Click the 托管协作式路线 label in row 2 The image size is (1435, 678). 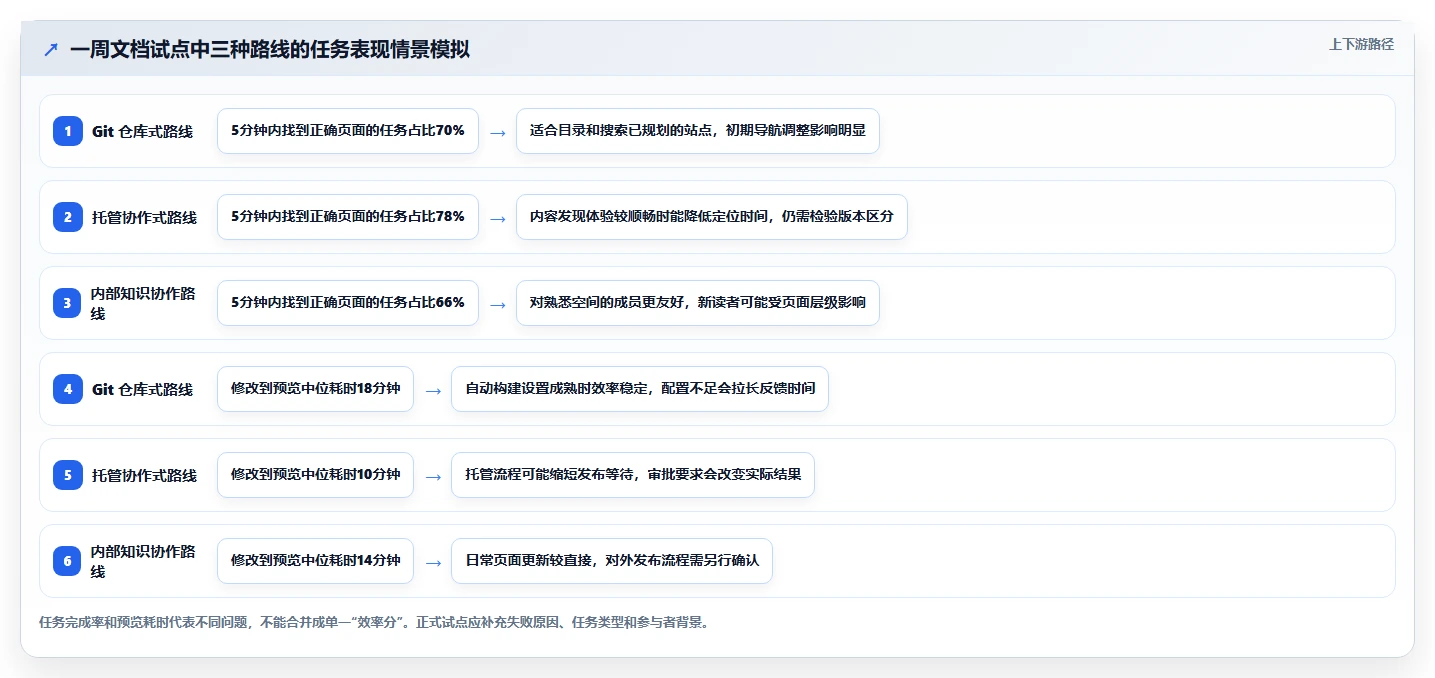(144, 217)
